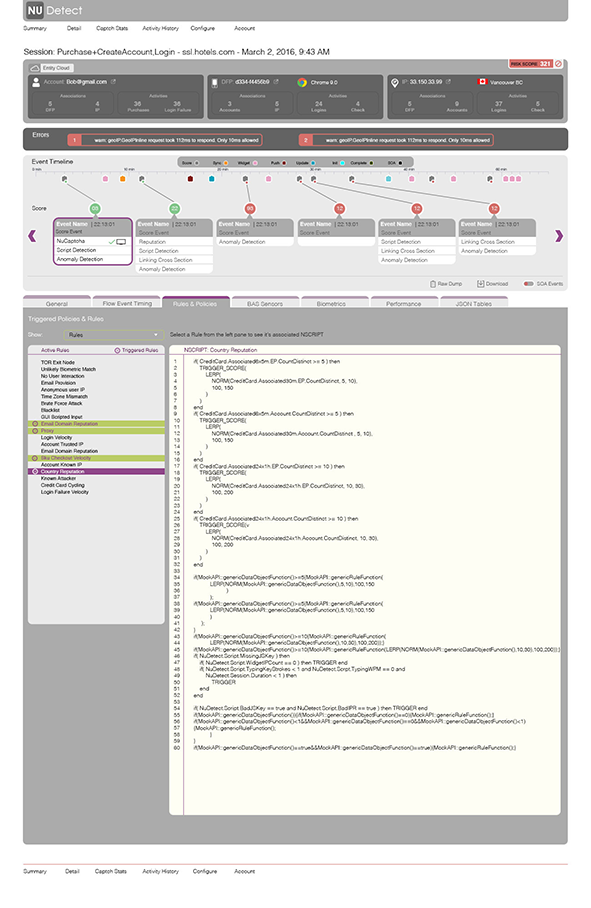This screenshot has width=591, height=908.
Task: Switch to the JSON Tables tab
Action: (x=473, y=302)
